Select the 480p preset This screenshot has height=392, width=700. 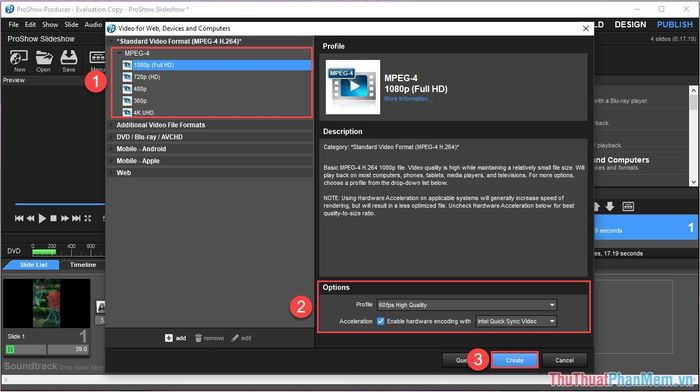click(140, 89)
